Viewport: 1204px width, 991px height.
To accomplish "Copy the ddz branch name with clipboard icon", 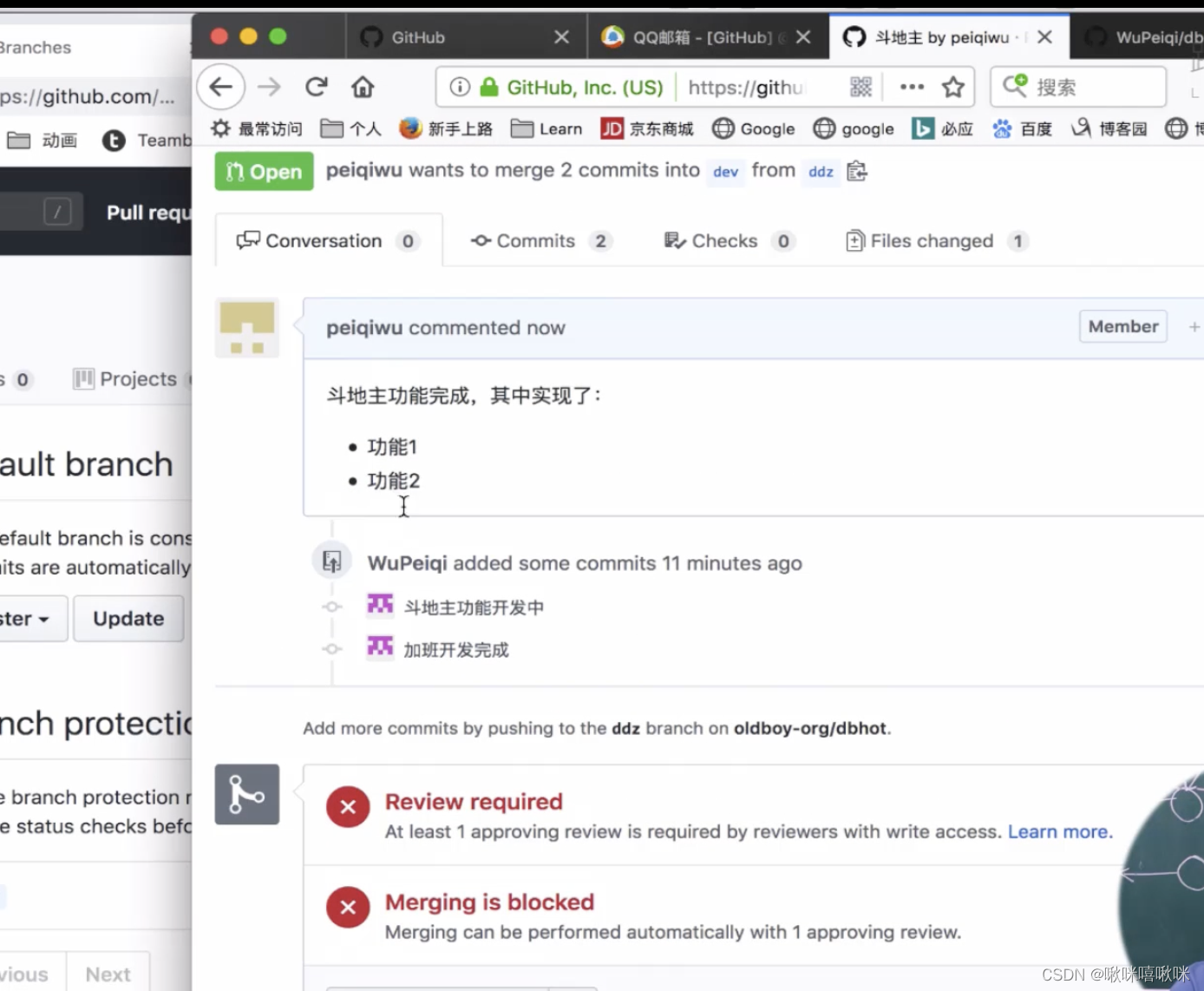I will point(857,171).
